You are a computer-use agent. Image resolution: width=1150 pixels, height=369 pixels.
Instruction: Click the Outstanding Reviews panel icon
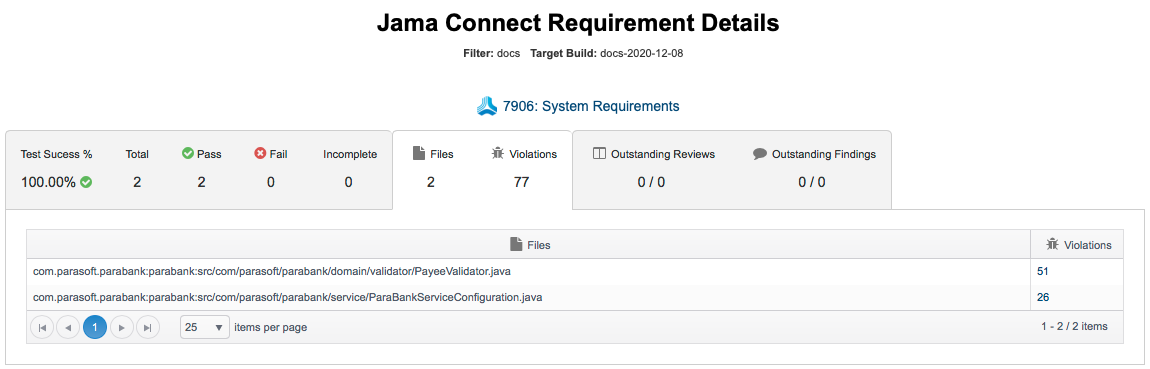pos(598,154)
